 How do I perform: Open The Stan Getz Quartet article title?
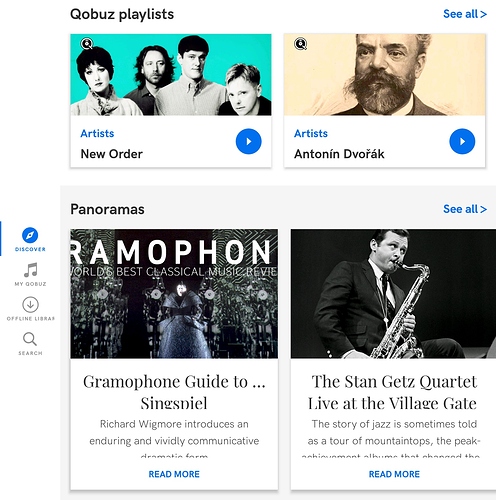393,392
